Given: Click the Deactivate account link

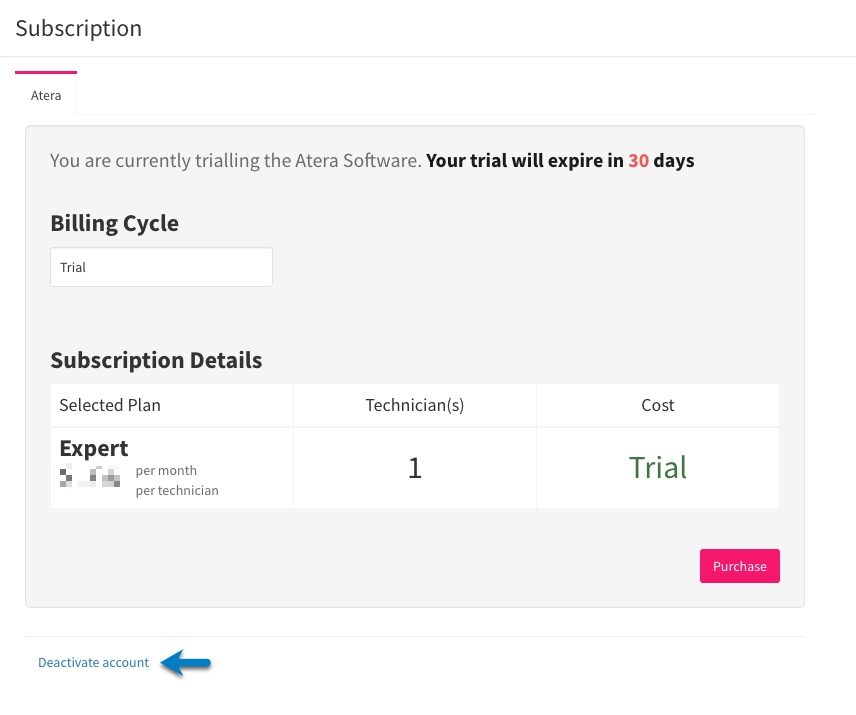Looking at the screenshot, I should click(x=93, y=663).
